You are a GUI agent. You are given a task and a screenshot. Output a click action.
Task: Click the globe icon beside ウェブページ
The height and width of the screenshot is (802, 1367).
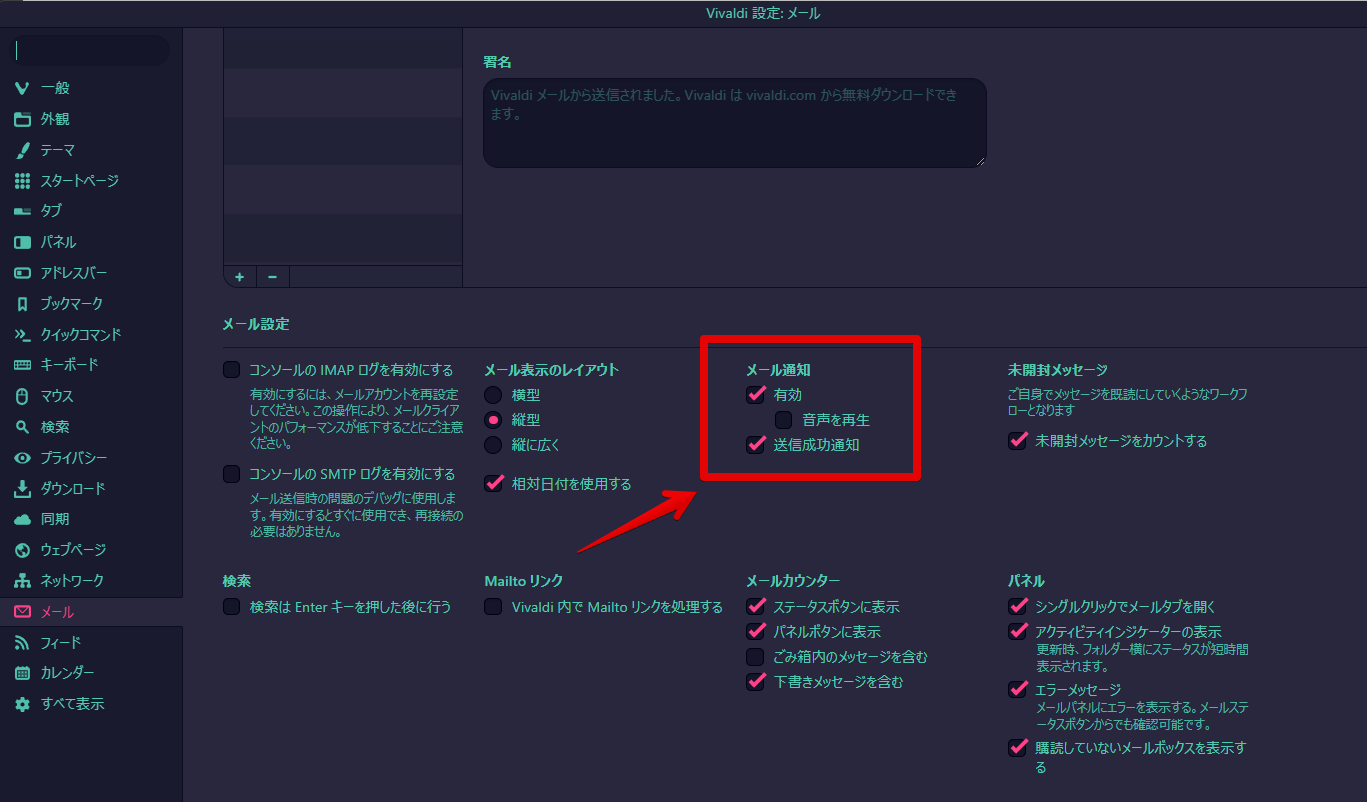22,550
